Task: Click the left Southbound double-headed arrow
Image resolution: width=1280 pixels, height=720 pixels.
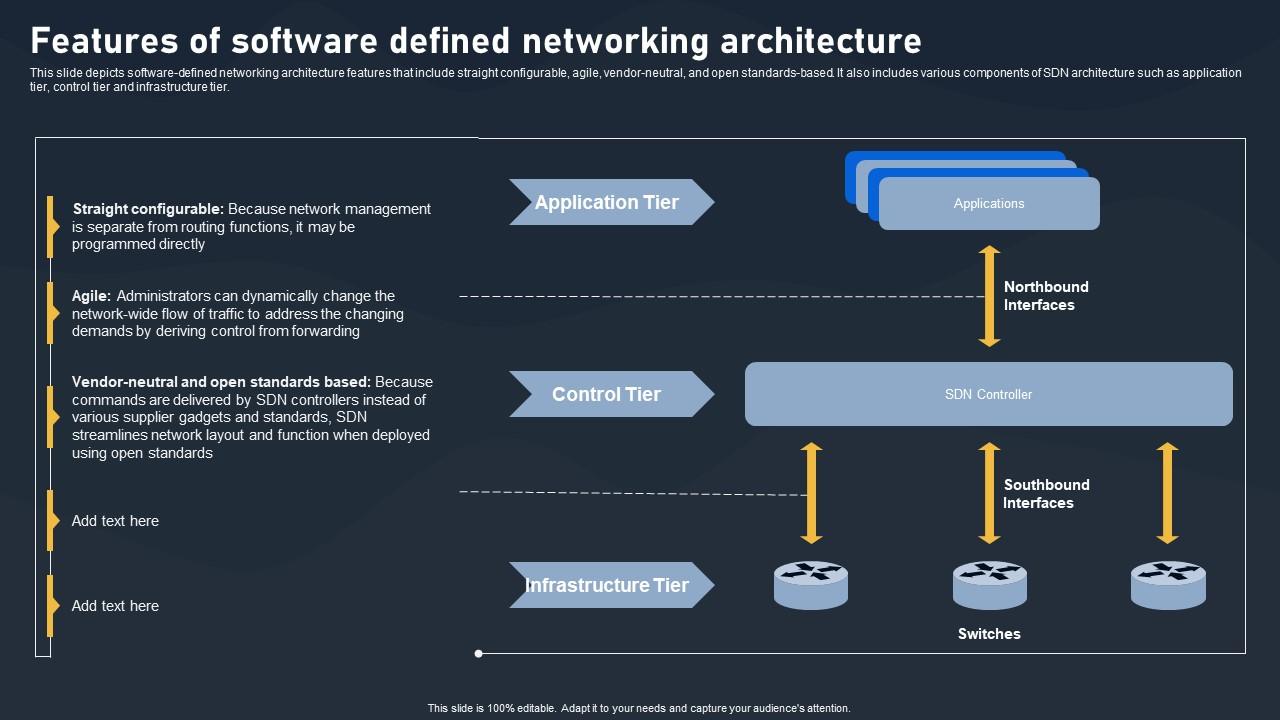Action: pos(812,493)
